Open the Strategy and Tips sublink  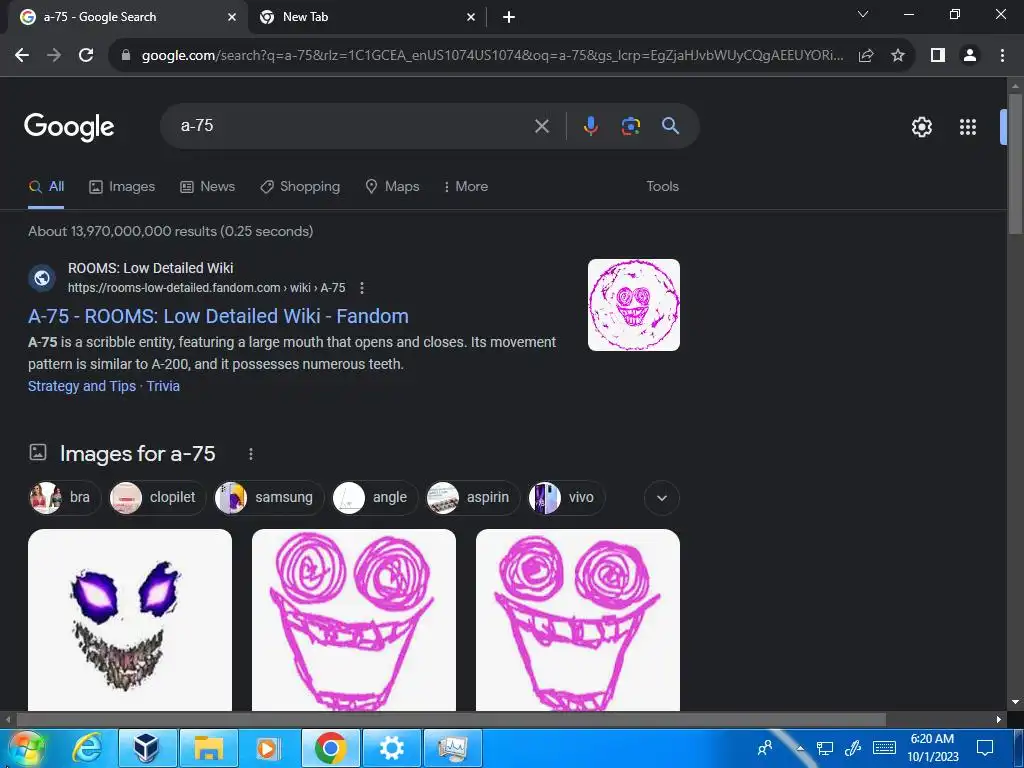point(82,386)
